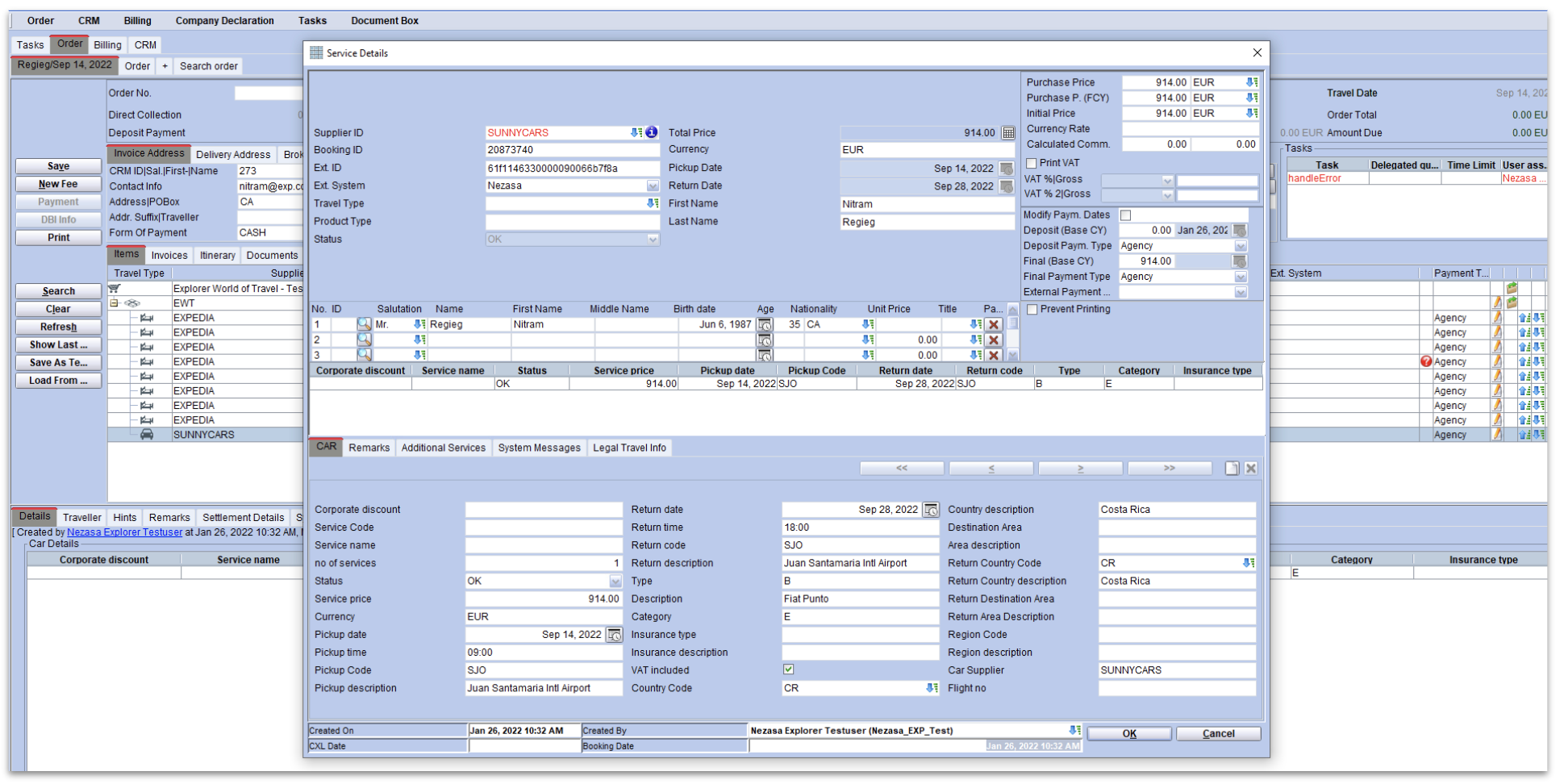Open the salutation lookup icon next to Mr.
Screen dimensions: 1560x784
[419, 324]
